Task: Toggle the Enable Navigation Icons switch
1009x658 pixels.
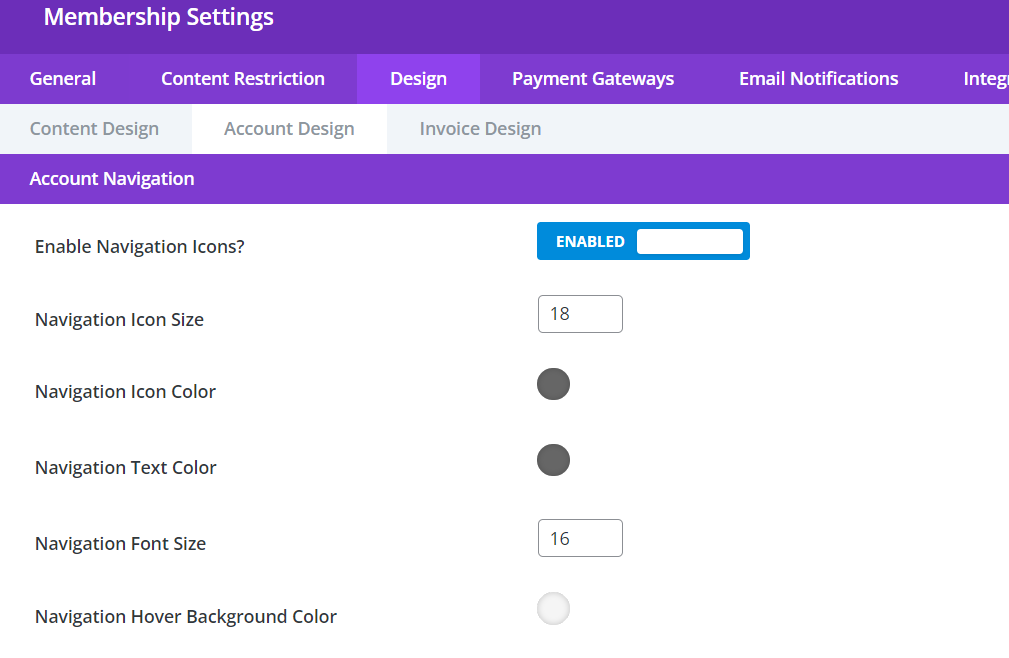Action: click(643, 241)
